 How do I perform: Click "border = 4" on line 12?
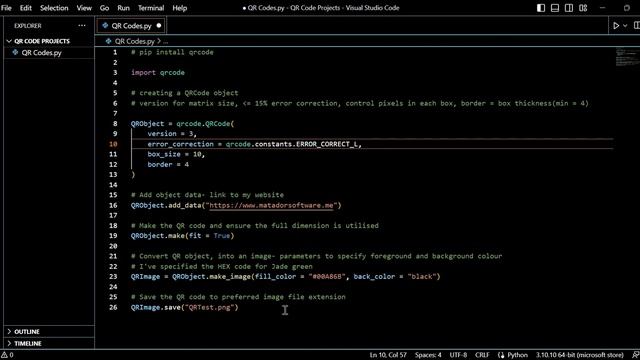point(168,164)
